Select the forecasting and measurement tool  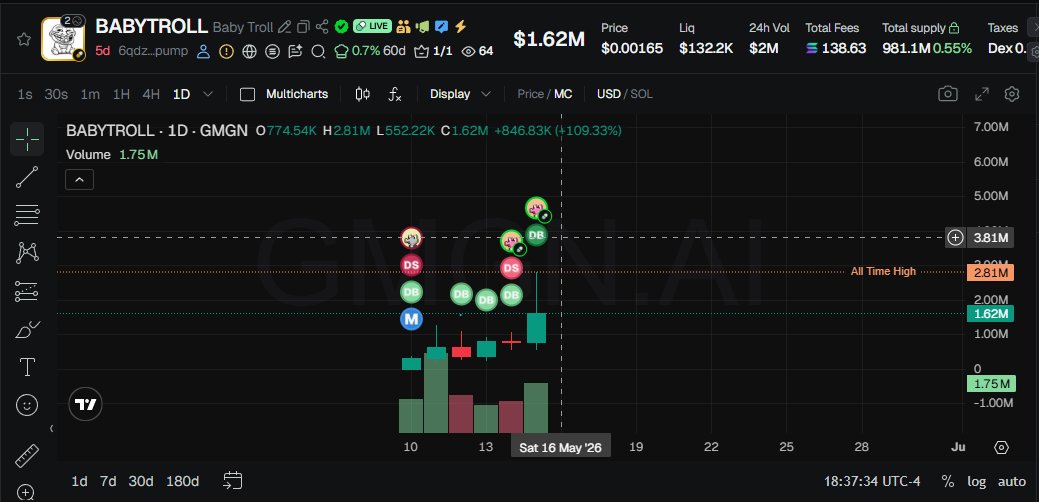27,291
